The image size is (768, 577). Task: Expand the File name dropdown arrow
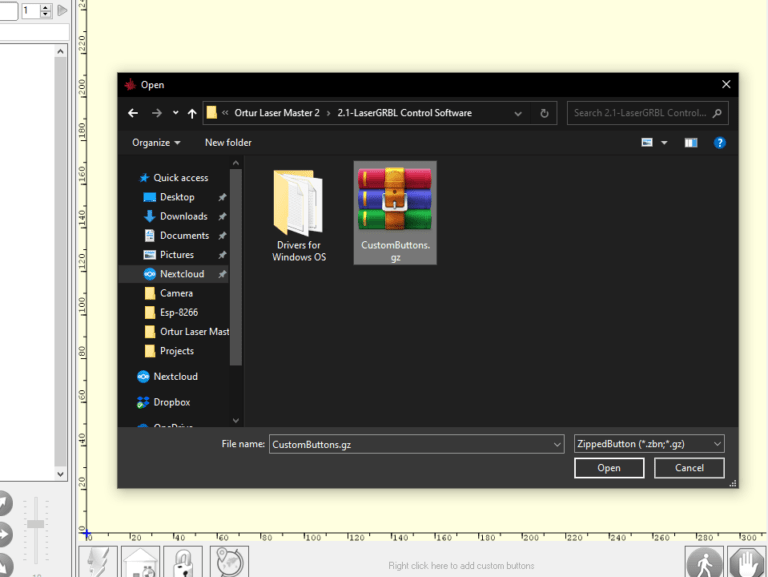click(x=557, y=444)
